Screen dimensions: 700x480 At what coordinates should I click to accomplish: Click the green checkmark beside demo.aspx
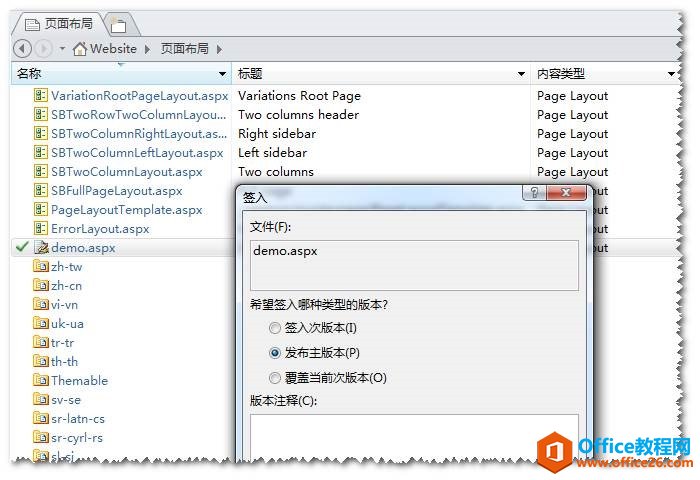(21, 247)
